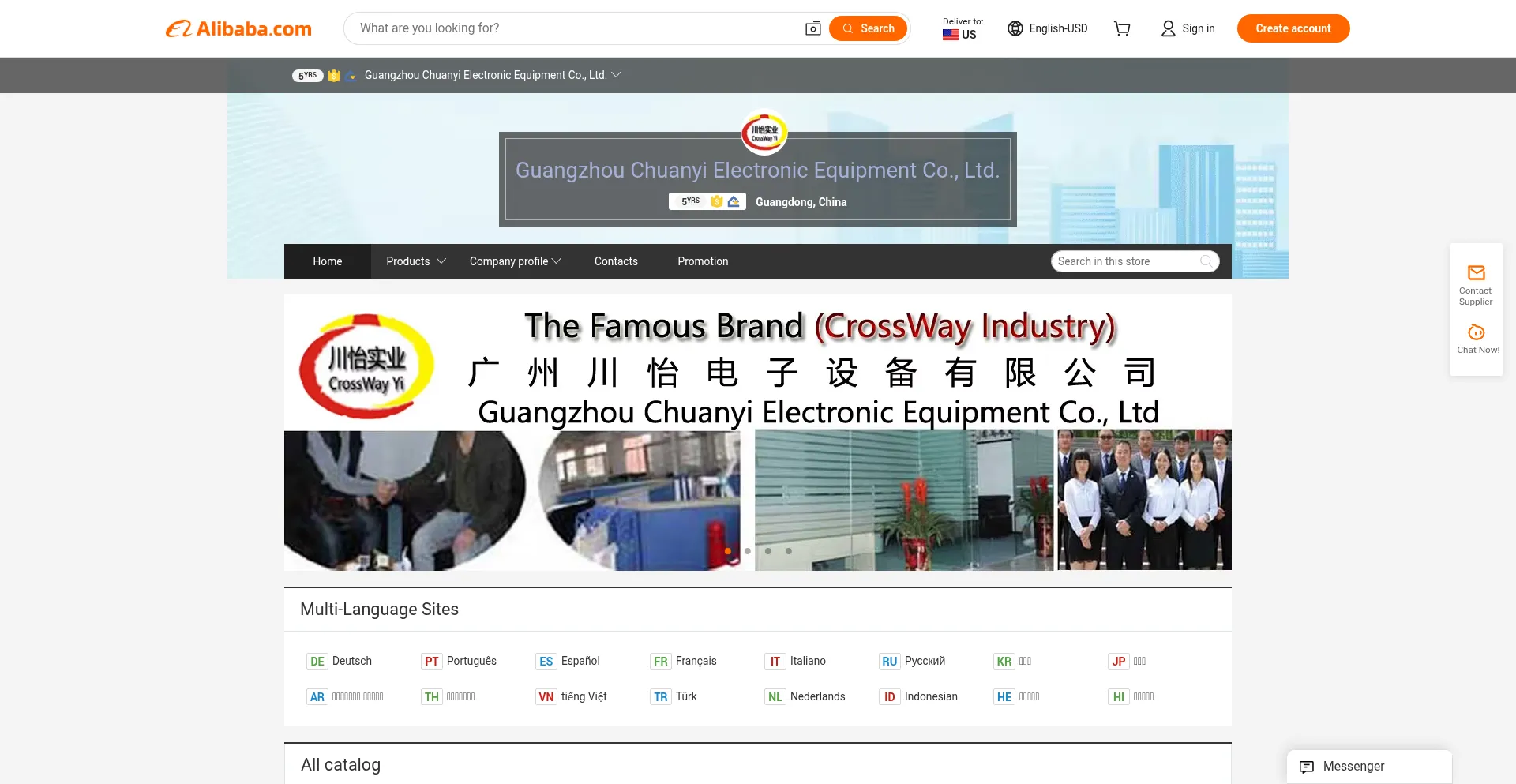This screenshot has height=784, width=1516.
Task: Go to the Promotion tab
Action: [703, 261]
